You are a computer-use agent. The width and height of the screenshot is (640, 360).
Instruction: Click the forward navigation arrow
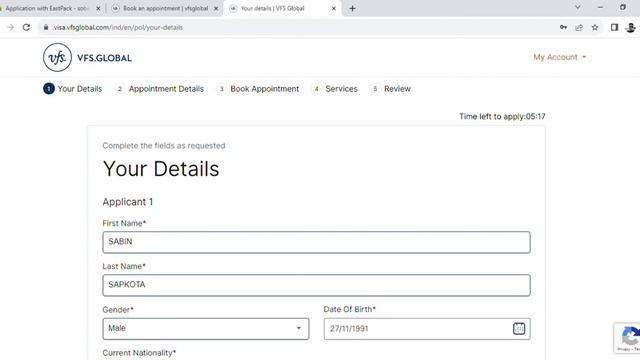click(x=11, y=27)
